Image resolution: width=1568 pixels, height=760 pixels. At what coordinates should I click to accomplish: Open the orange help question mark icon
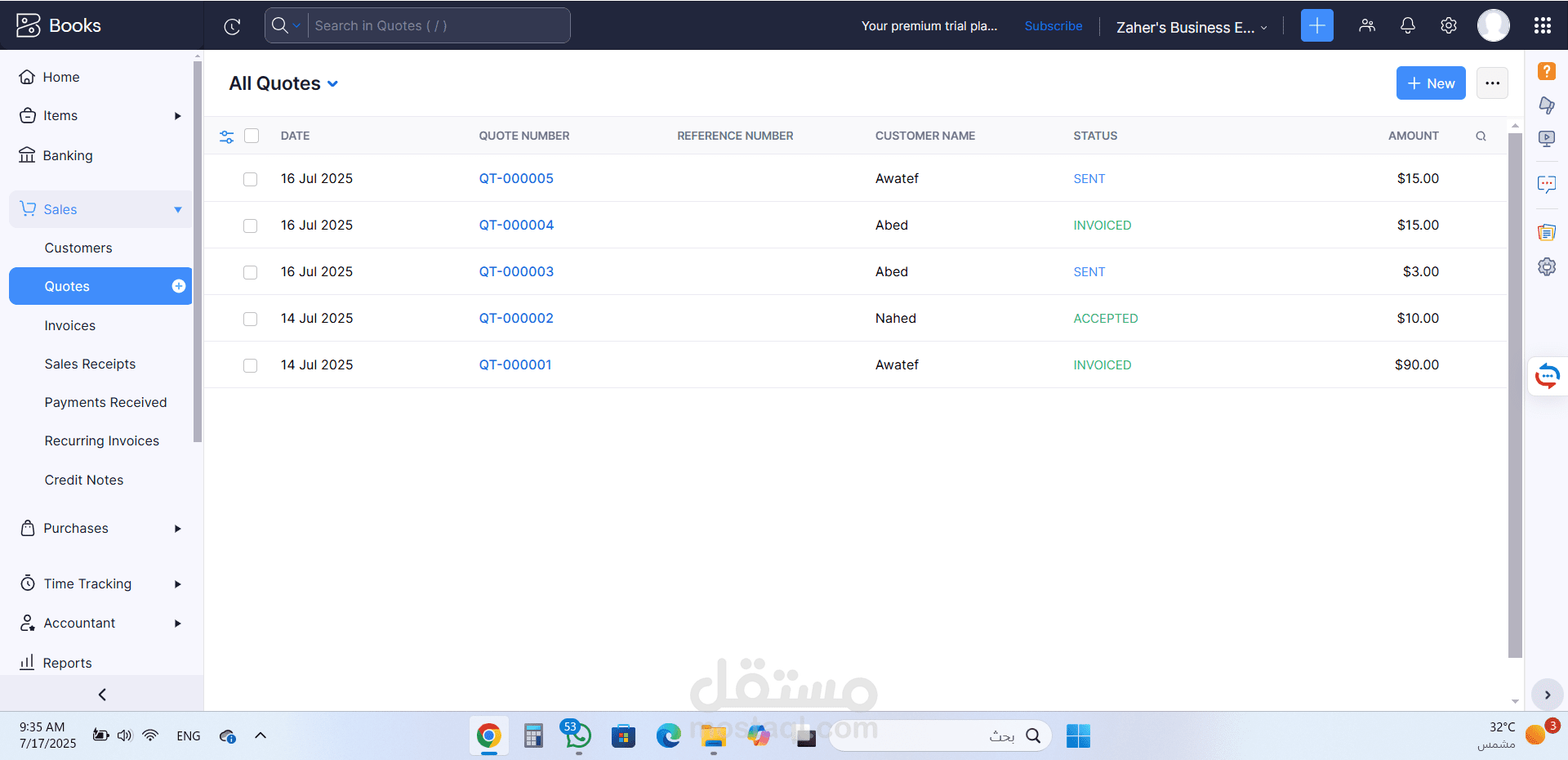click(1546, 71)
